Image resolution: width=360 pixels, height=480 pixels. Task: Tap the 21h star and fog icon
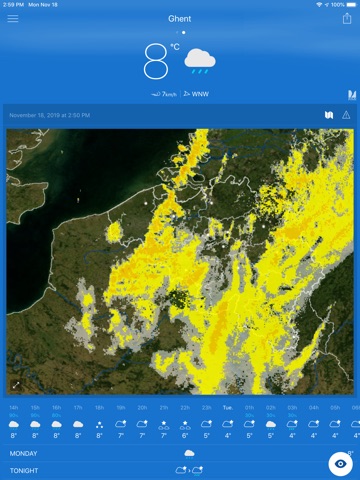(164, 425)
